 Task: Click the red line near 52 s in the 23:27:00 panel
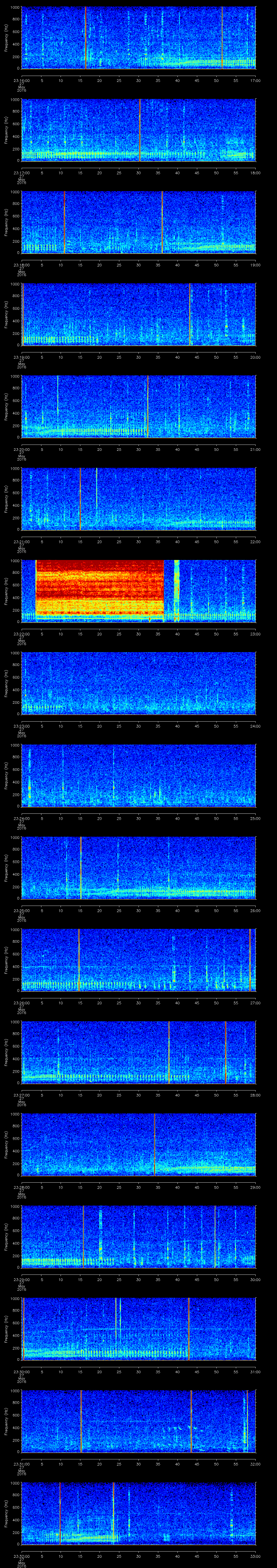pos(225,1052)
